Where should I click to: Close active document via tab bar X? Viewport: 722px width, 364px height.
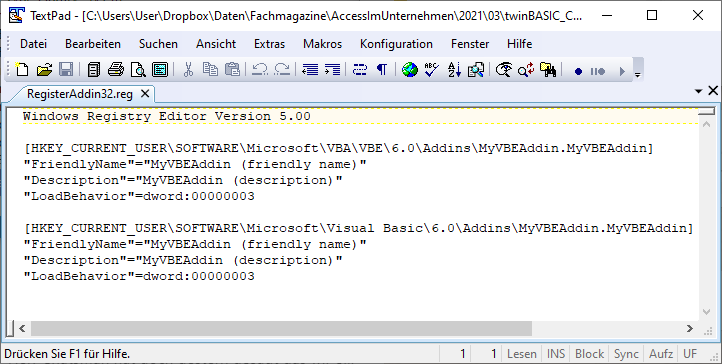713,91
